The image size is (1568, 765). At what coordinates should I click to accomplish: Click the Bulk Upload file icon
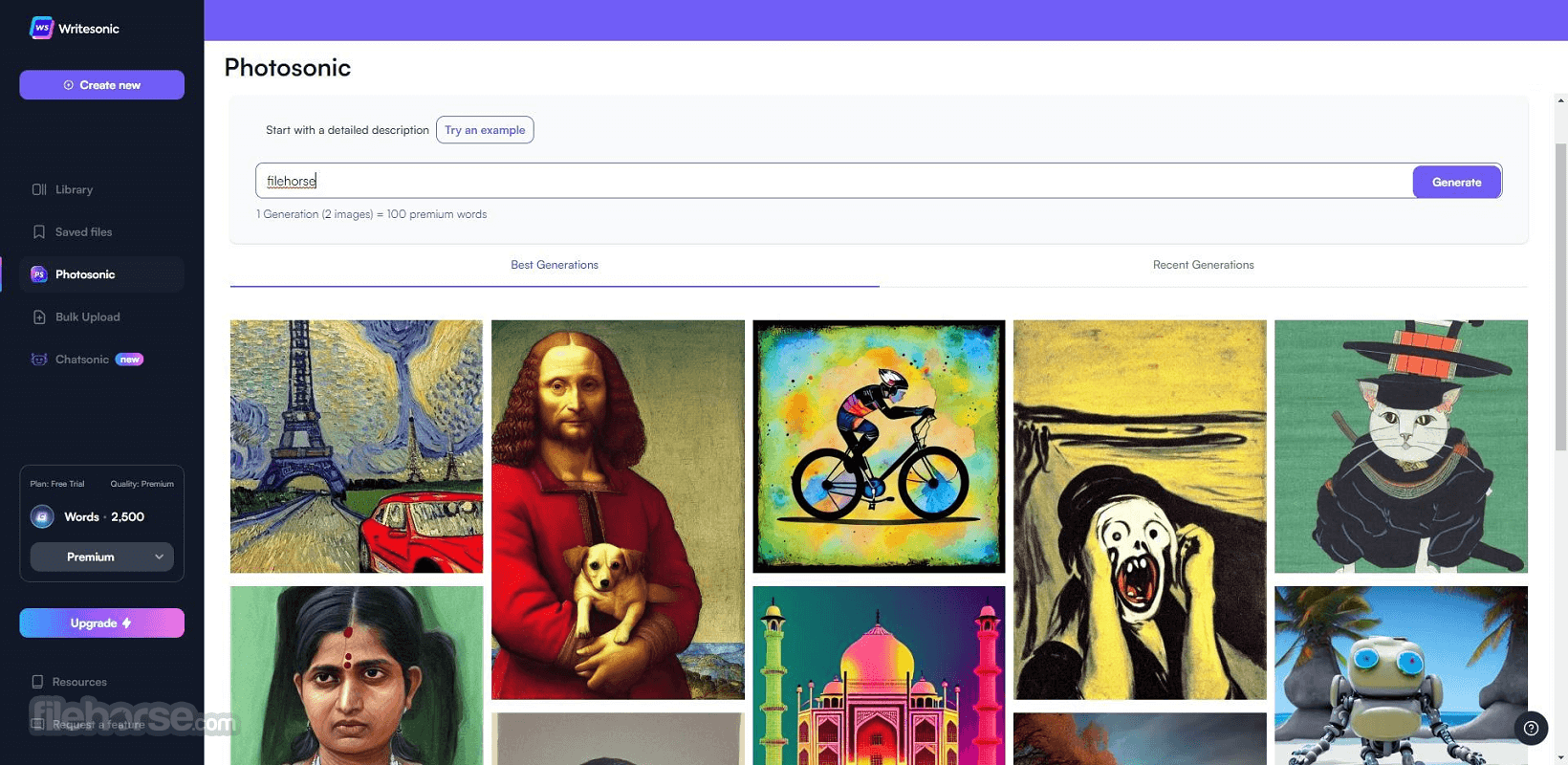(39, 317)
